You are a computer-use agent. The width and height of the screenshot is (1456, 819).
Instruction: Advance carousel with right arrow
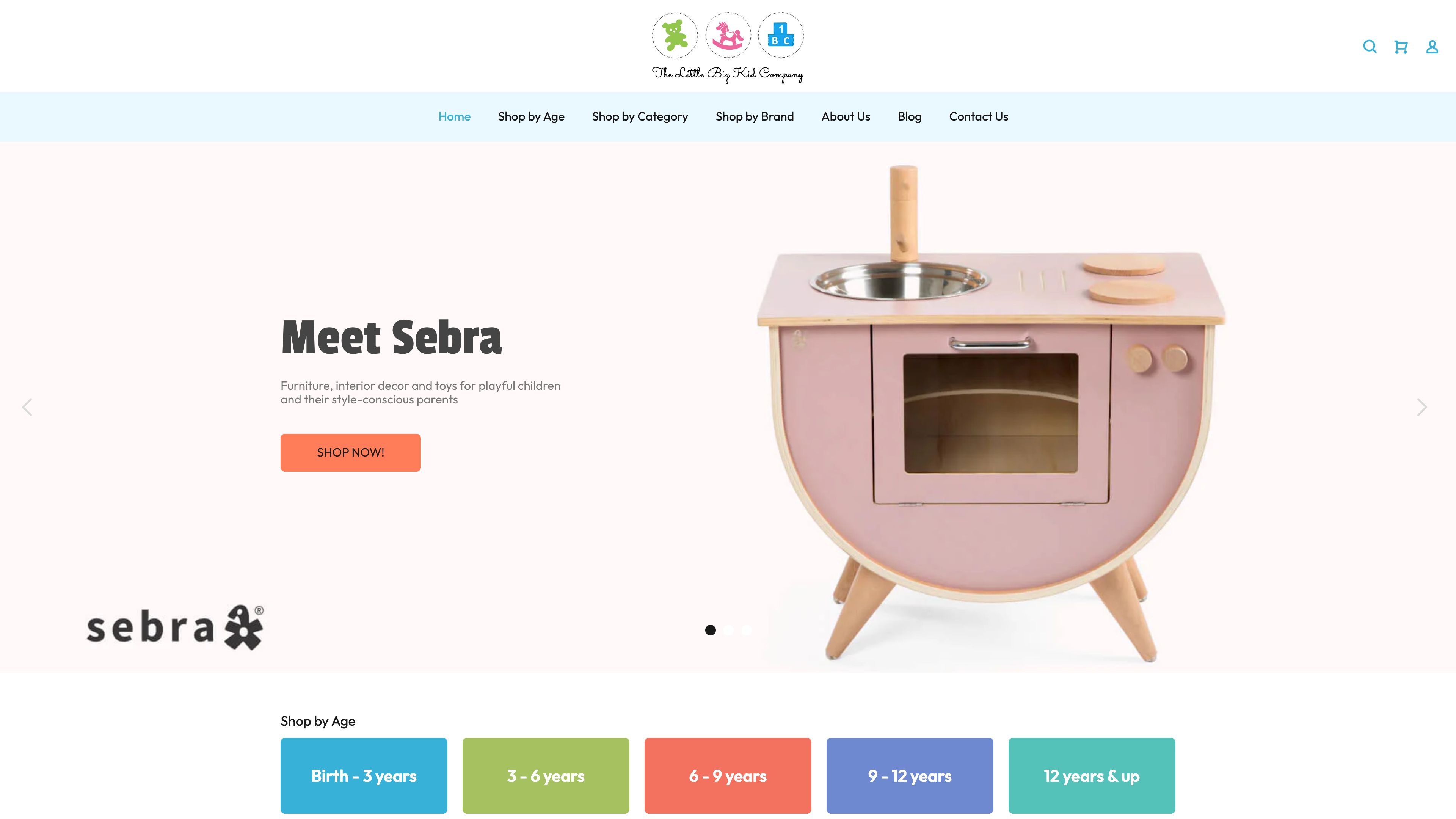tap(1422, 407)
